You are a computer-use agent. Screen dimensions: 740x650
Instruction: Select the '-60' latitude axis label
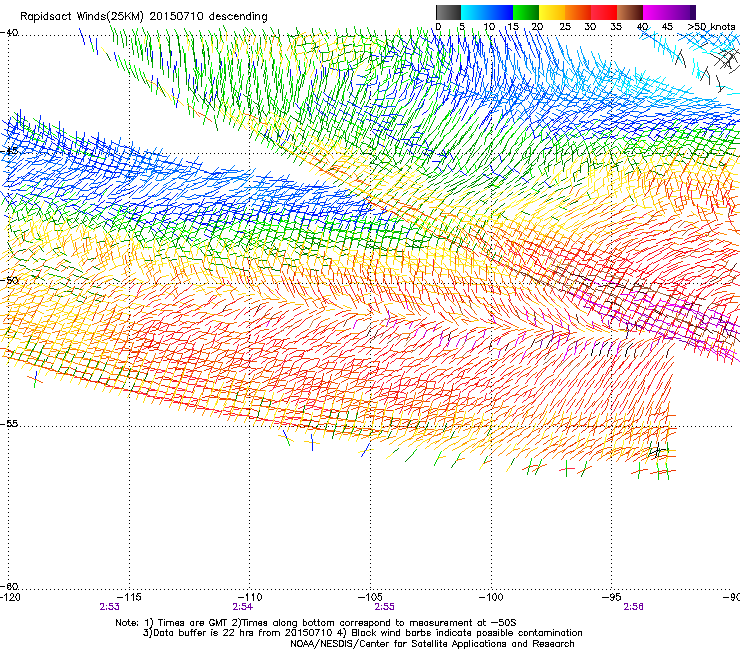click(9, 586)
